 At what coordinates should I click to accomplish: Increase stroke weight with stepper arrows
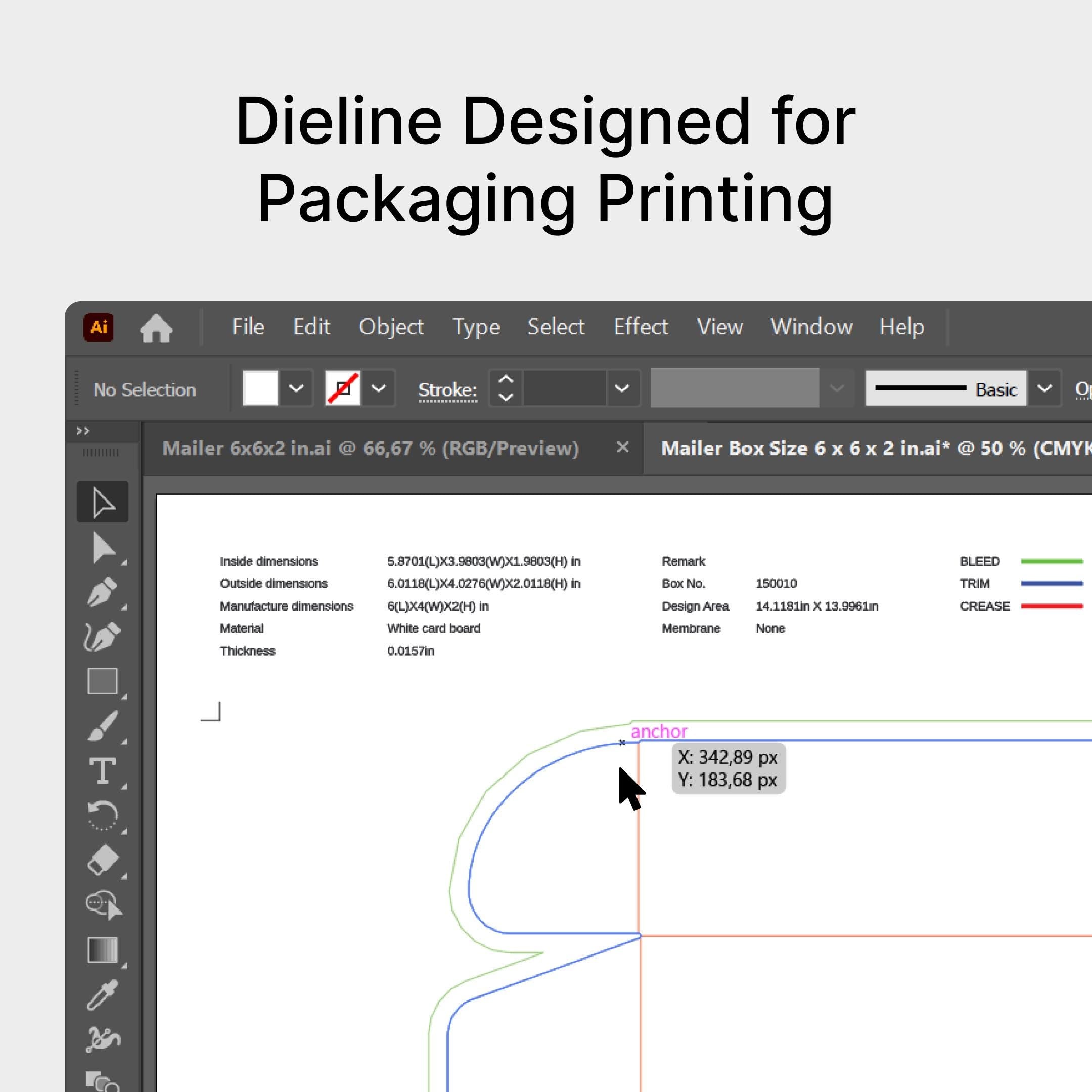pos(506,380)
